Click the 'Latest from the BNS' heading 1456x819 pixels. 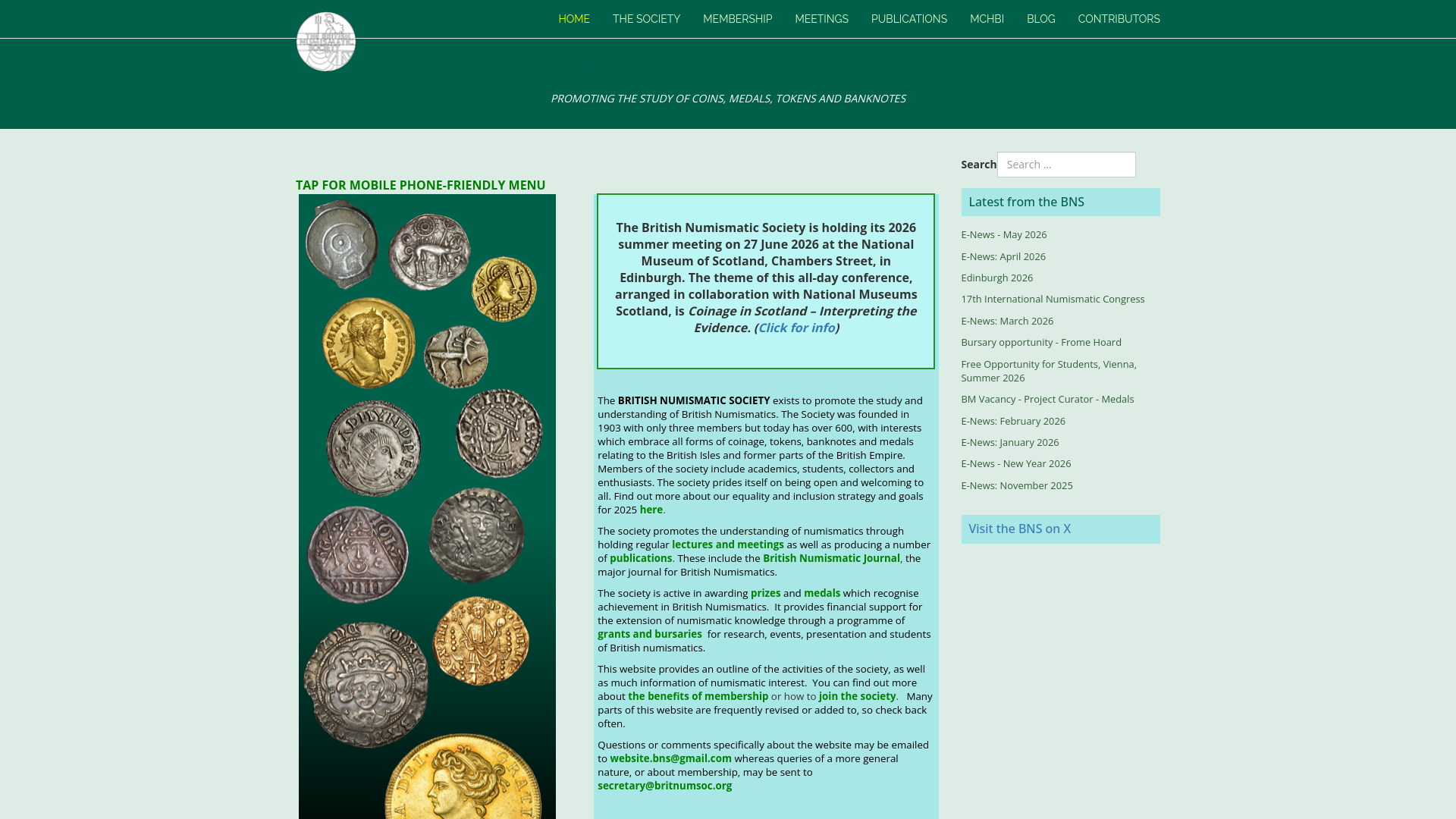click(1026, 202)
